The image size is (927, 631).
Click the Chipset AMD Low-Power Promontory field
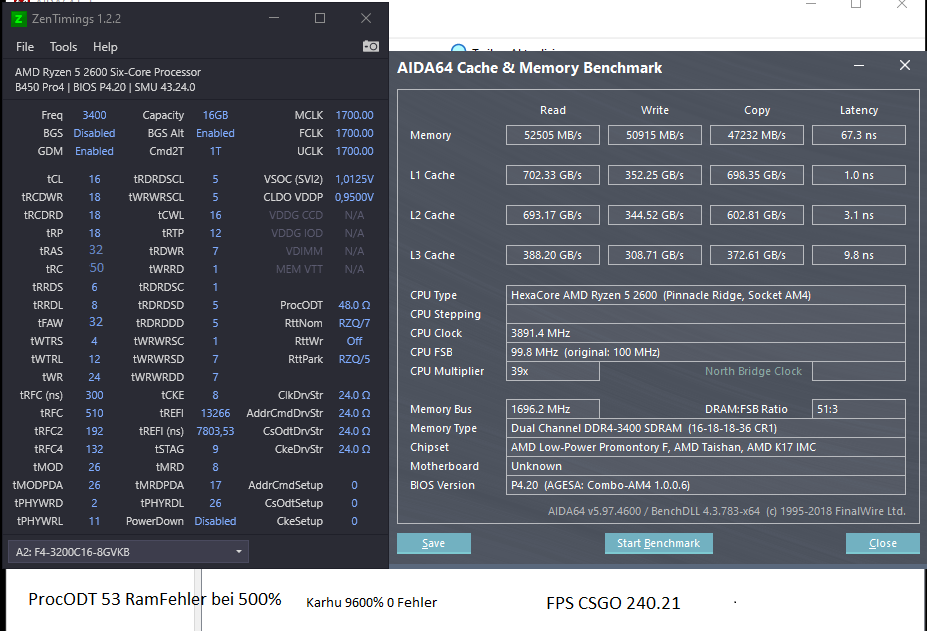[705, 447]
